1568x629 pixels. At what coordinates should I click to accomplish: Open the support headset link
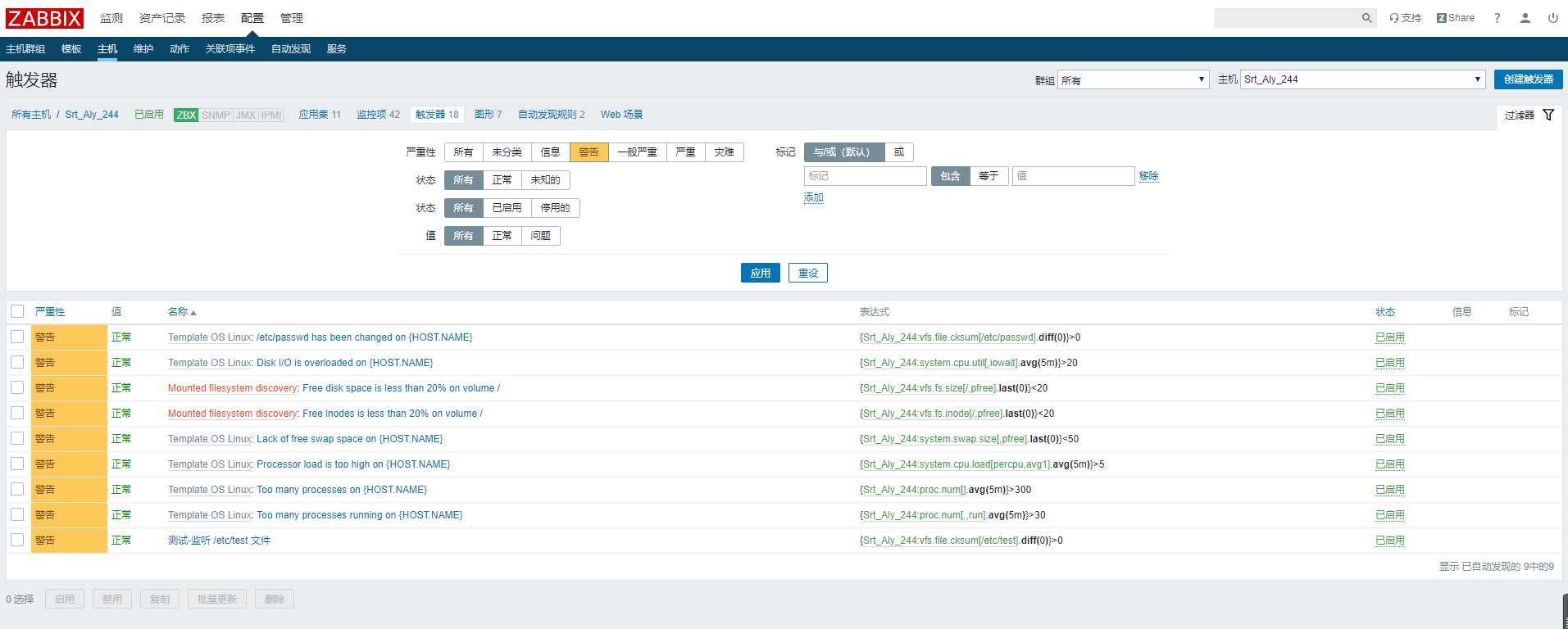click(1405, 18)
